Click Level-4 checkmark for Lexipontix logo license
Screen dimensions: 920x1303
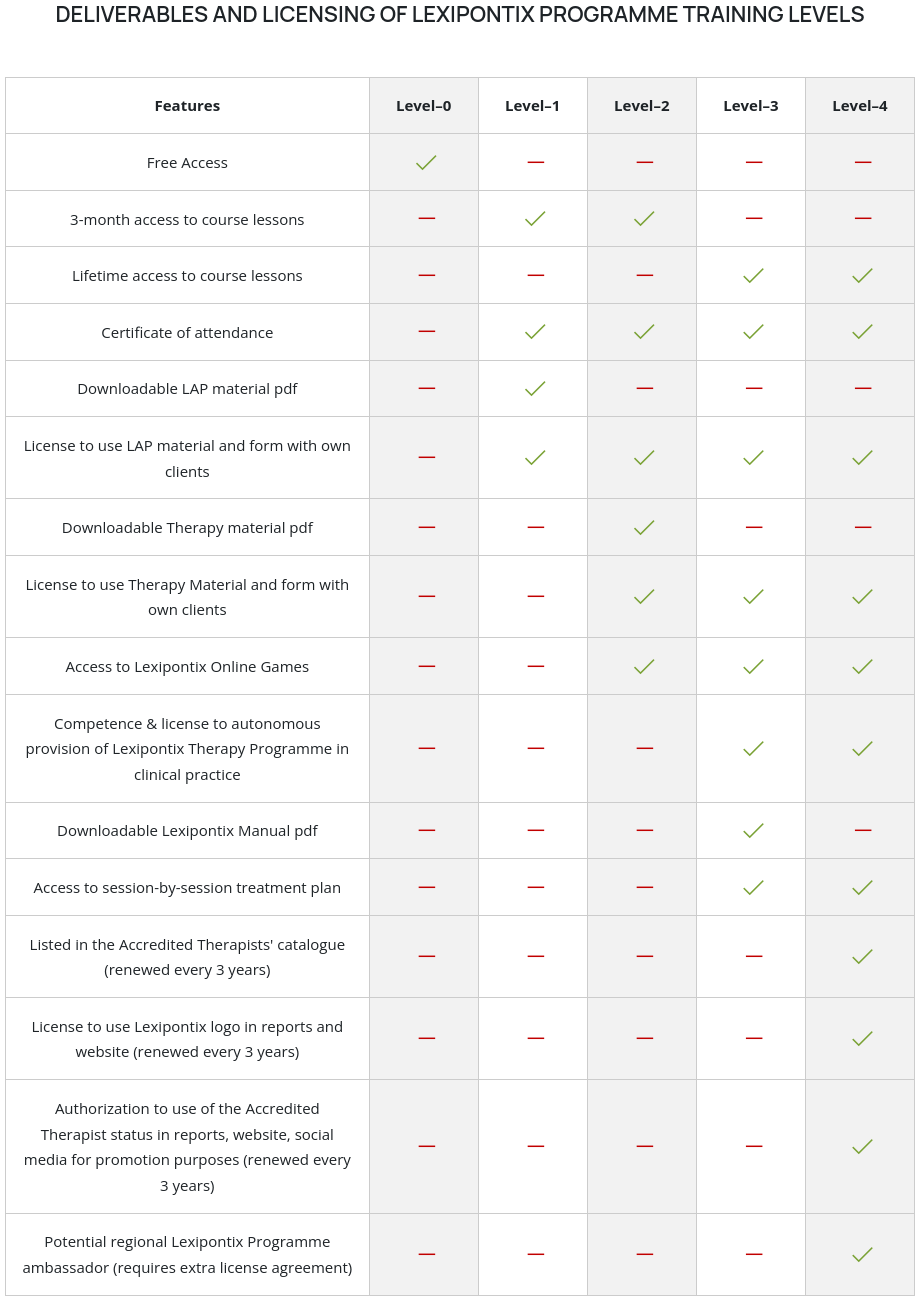(862, 1038)
